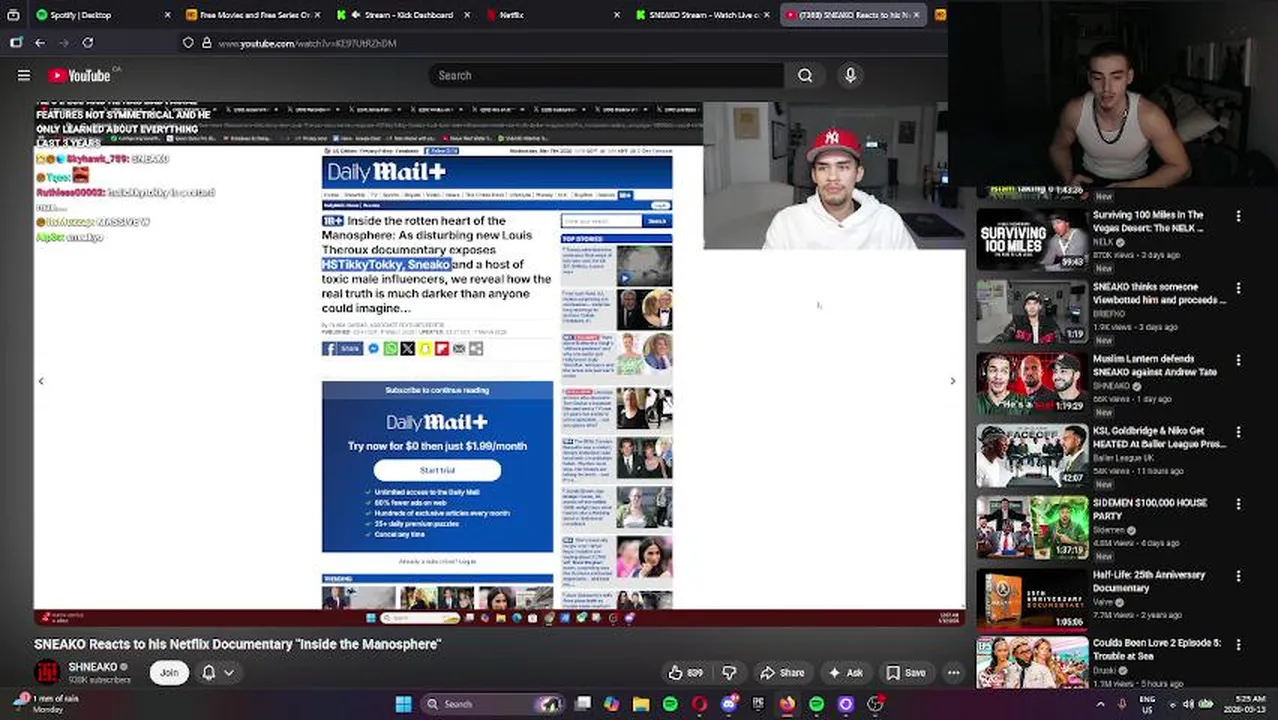Click the Join channel button

pyautogui.click(x=169, y=673)
